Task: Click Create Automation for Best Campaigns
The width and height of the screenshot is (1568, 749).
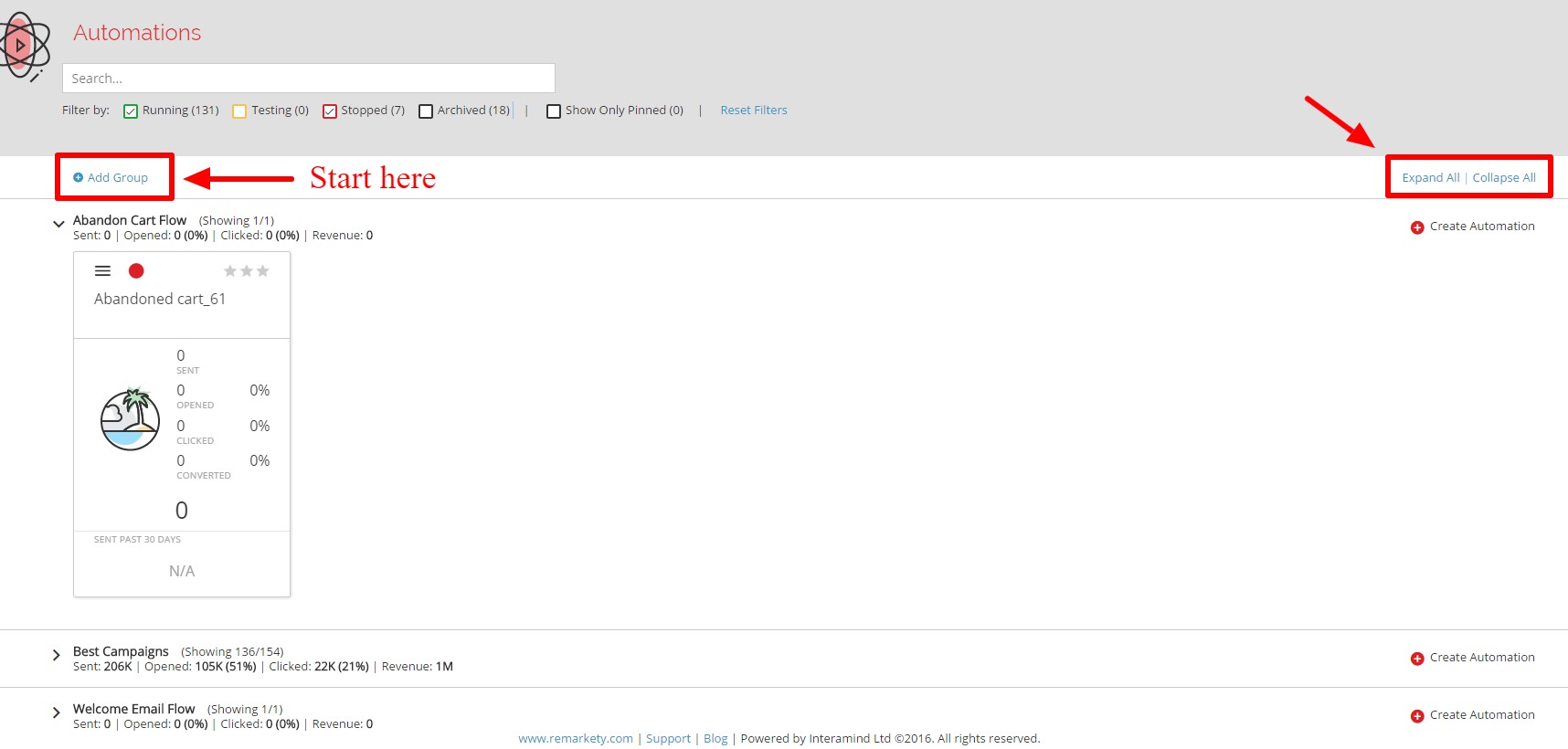Action: click(x=1482, y=658)
